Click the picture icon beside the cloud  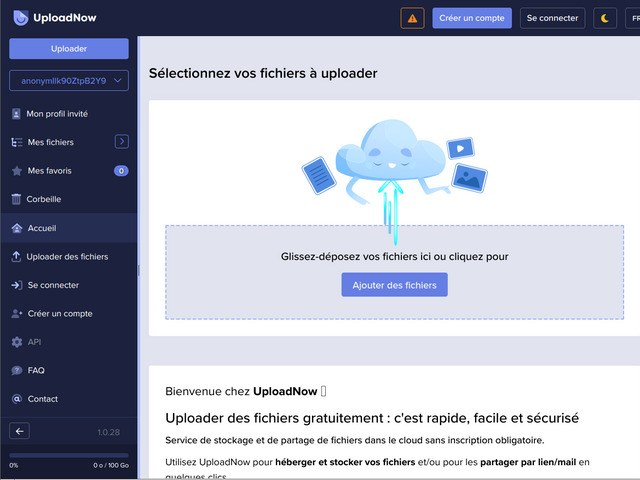[469, 178]
